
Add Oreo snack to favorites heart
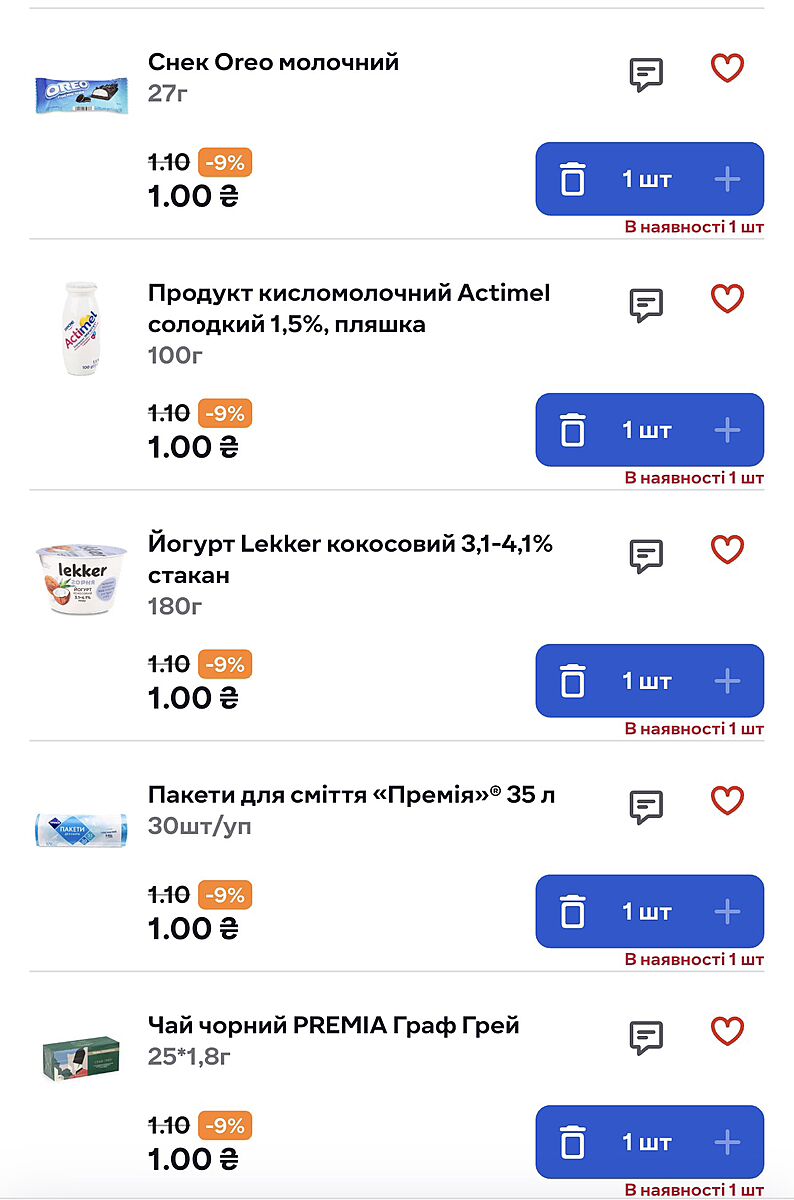(x=727, y=69)
